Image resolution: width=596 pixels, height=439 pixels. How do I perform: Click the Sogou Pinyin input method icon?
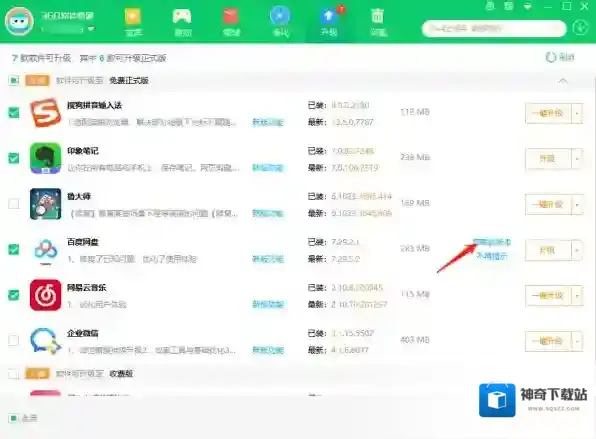click(45, 113)
